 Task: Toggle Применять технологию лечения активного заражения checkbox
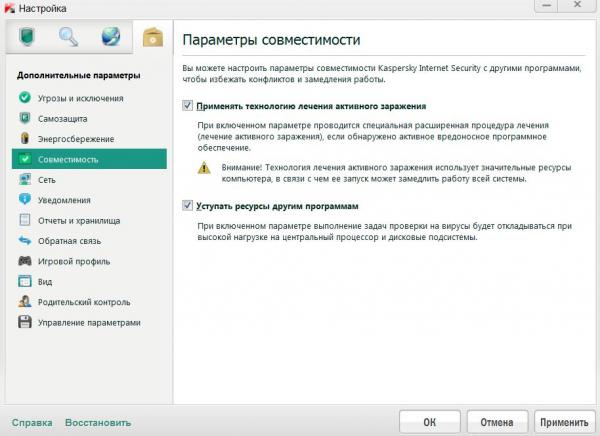tap(187, 105)
